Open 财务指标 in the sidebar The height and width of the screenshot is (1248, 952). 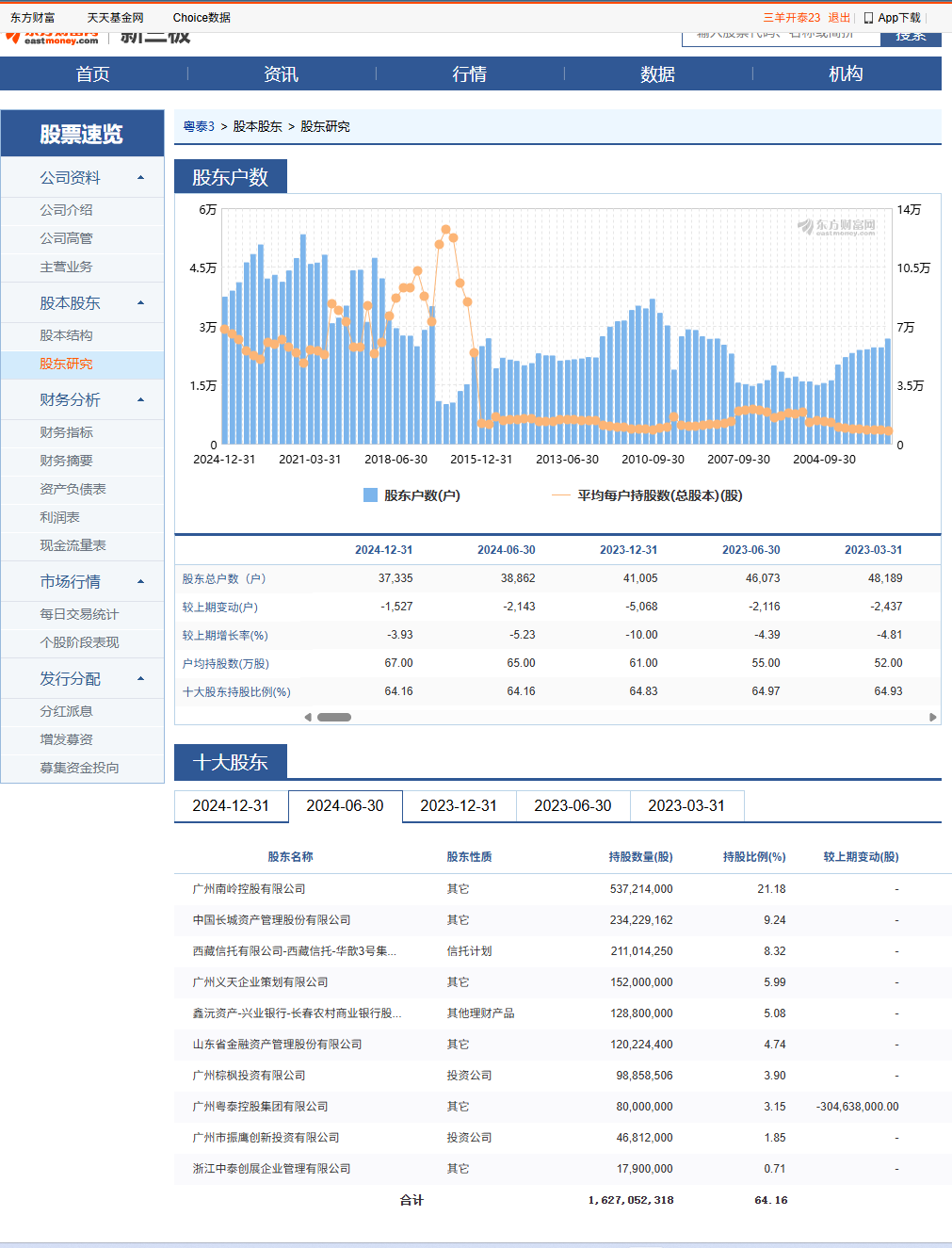point(66,432)
